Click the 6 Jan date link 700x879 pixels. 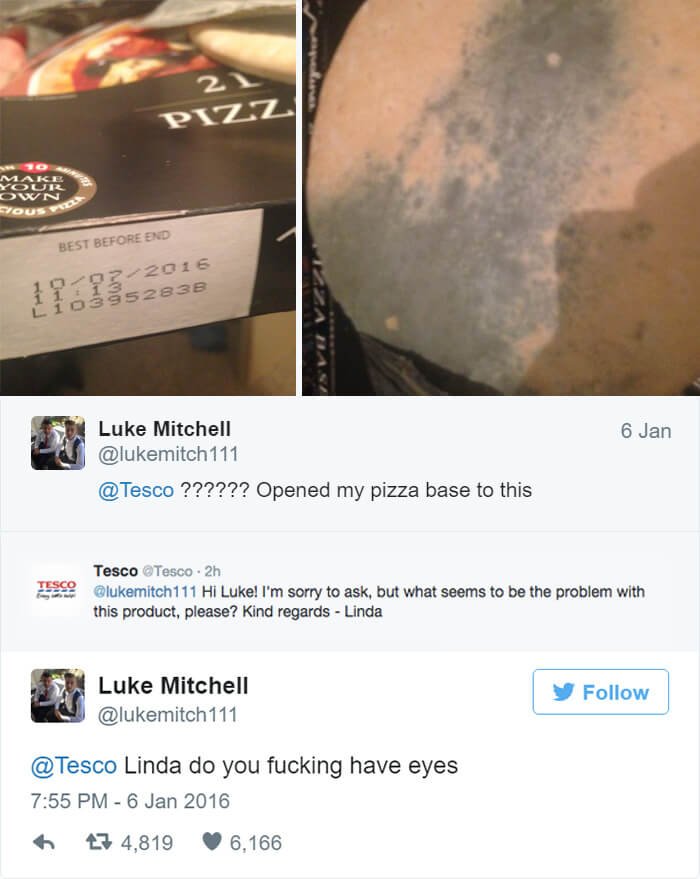[x=646, y=431]
